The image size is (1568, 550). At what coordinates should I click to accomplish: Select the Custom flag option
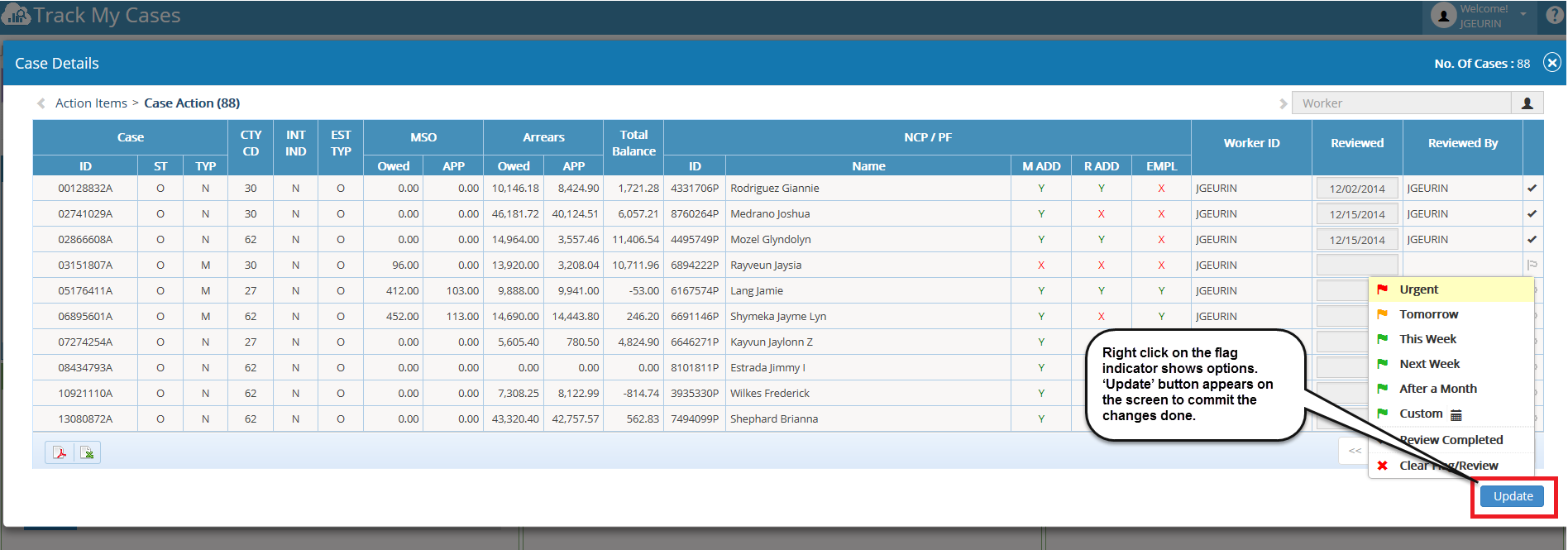point(1451,414)
